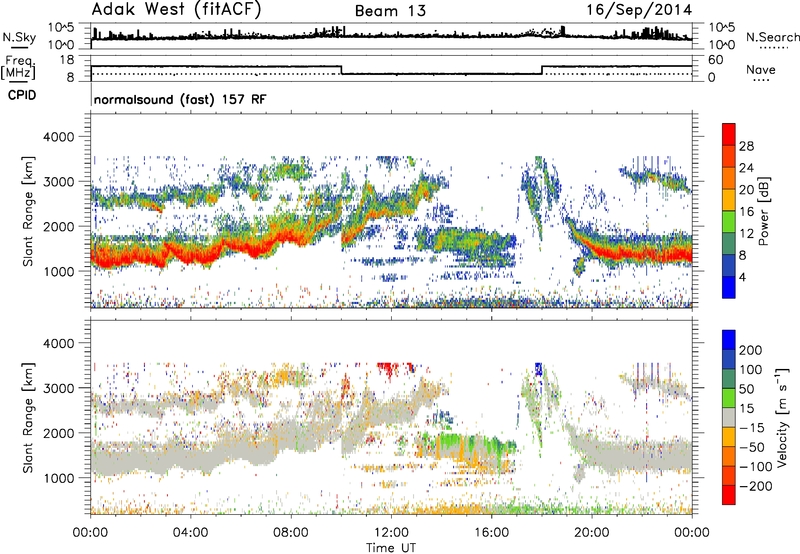Click the '24' Power colorbar tick
Image resolution: width=800 pixels, height=554 pixels.
tap(746, 168)
